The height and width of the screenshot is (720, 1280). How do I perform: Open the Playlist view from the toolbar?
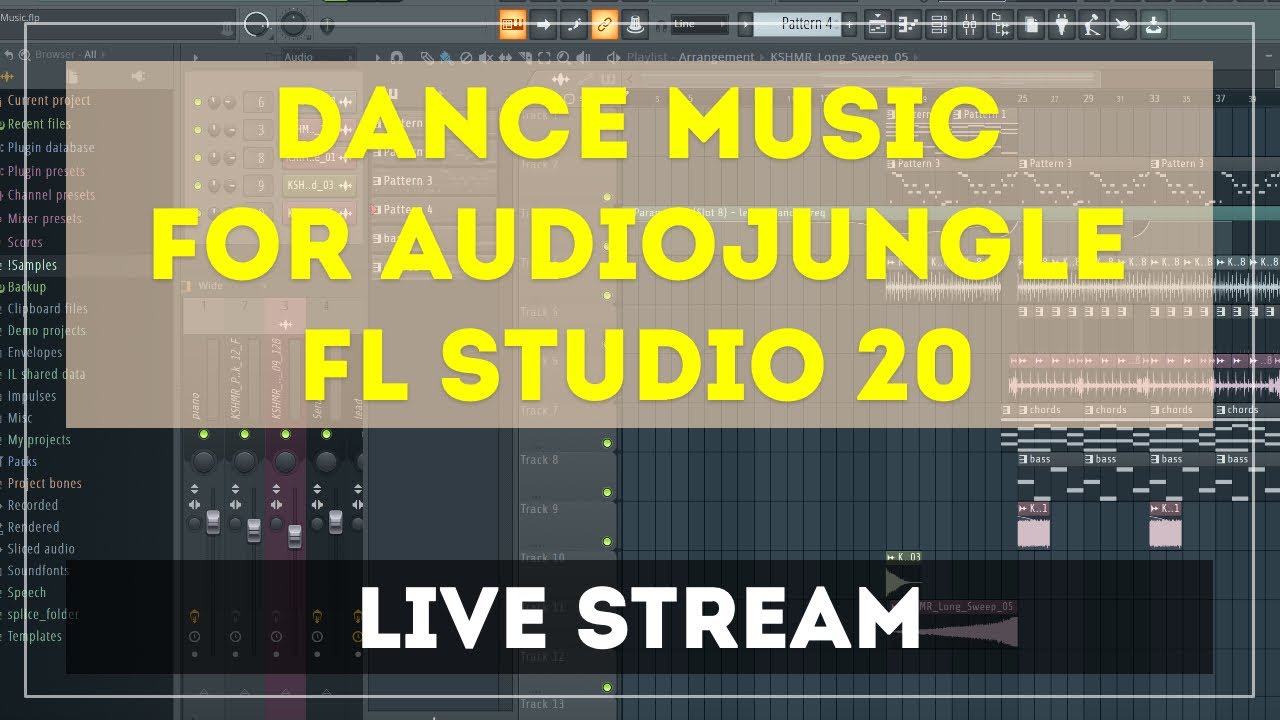[x=878, y=24]
